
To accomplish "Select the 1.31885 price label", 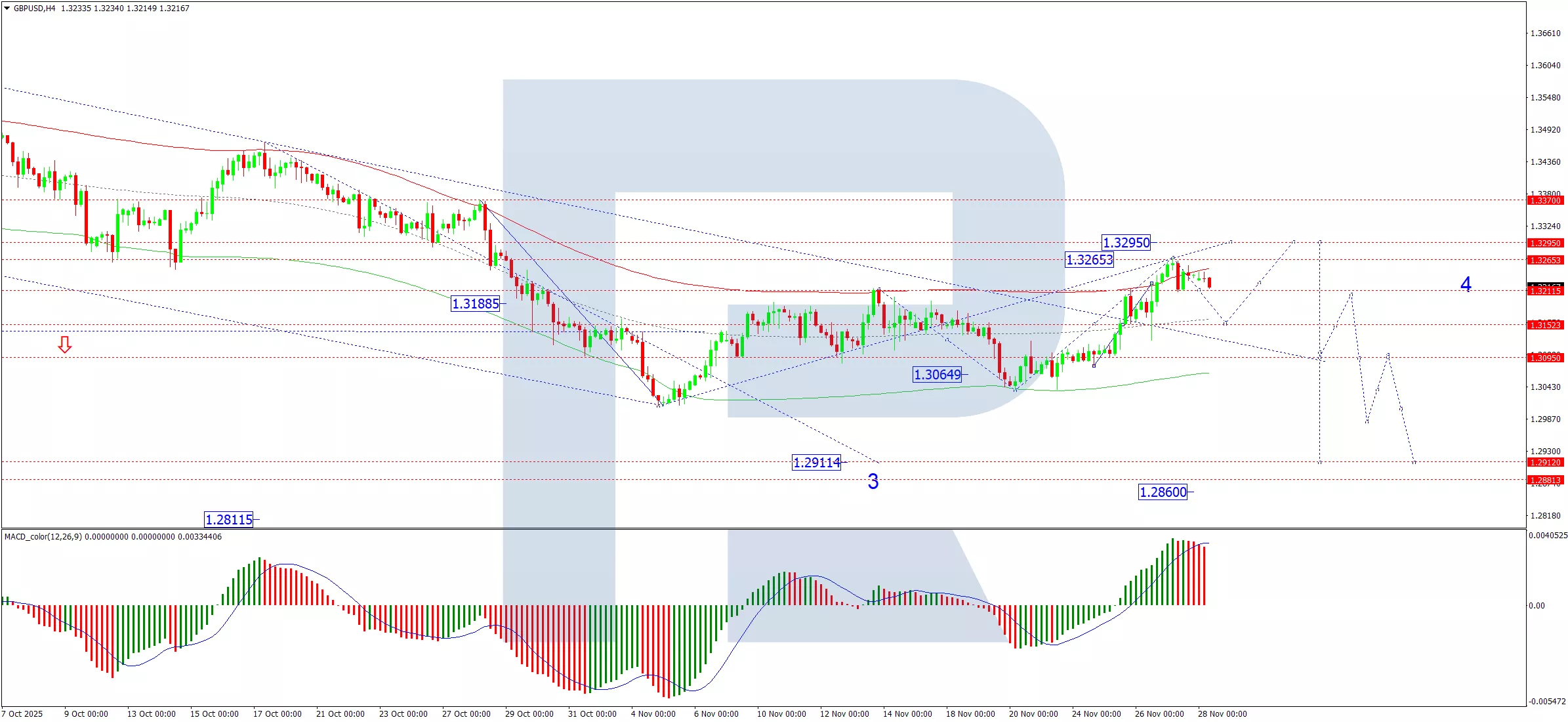I will (x=476, y=304).
